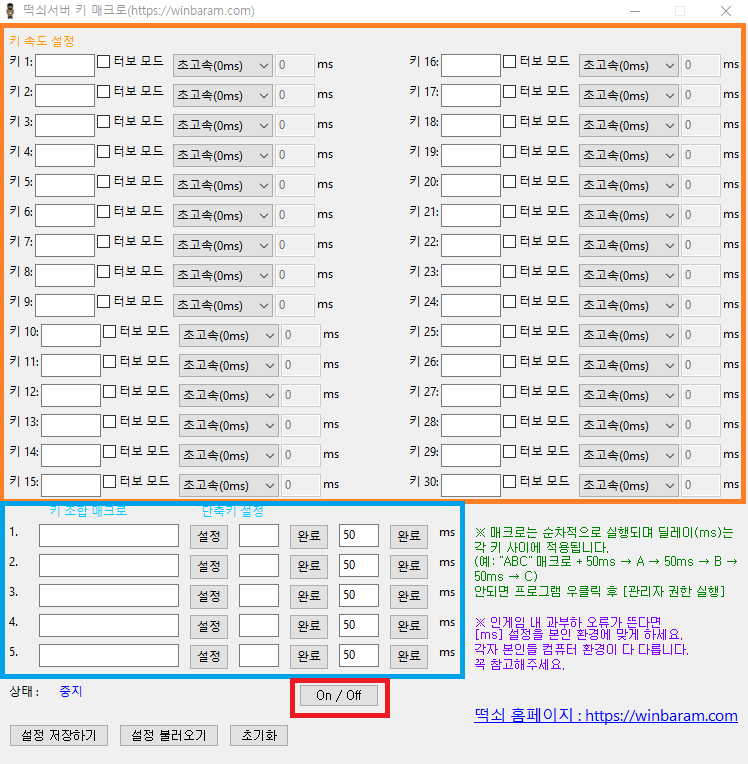The width and height of the screenshot is (748, 764).
Task: Open speed dropdown for key 26
Action: click(x=629, y=365)
